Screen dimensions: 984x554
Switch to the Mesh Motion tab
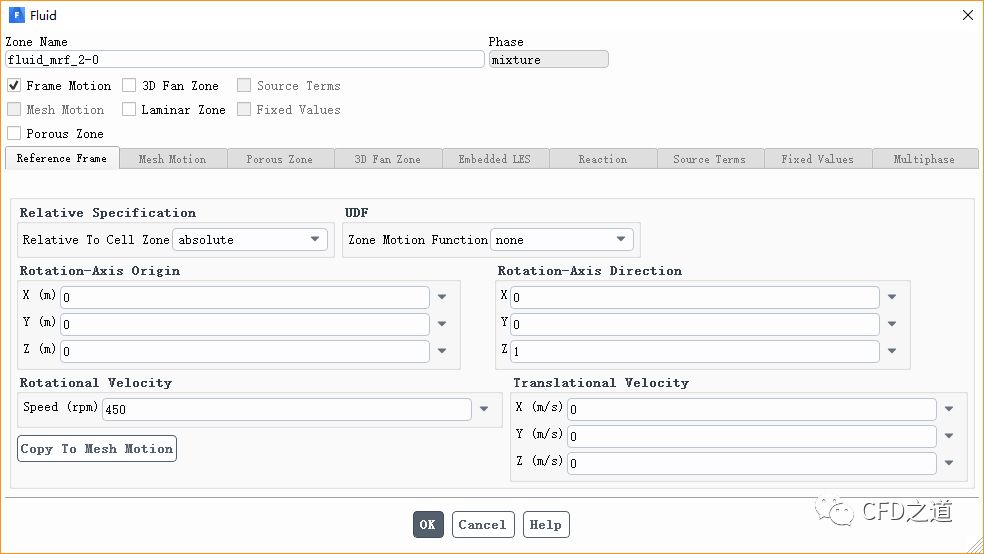(172, 159)
